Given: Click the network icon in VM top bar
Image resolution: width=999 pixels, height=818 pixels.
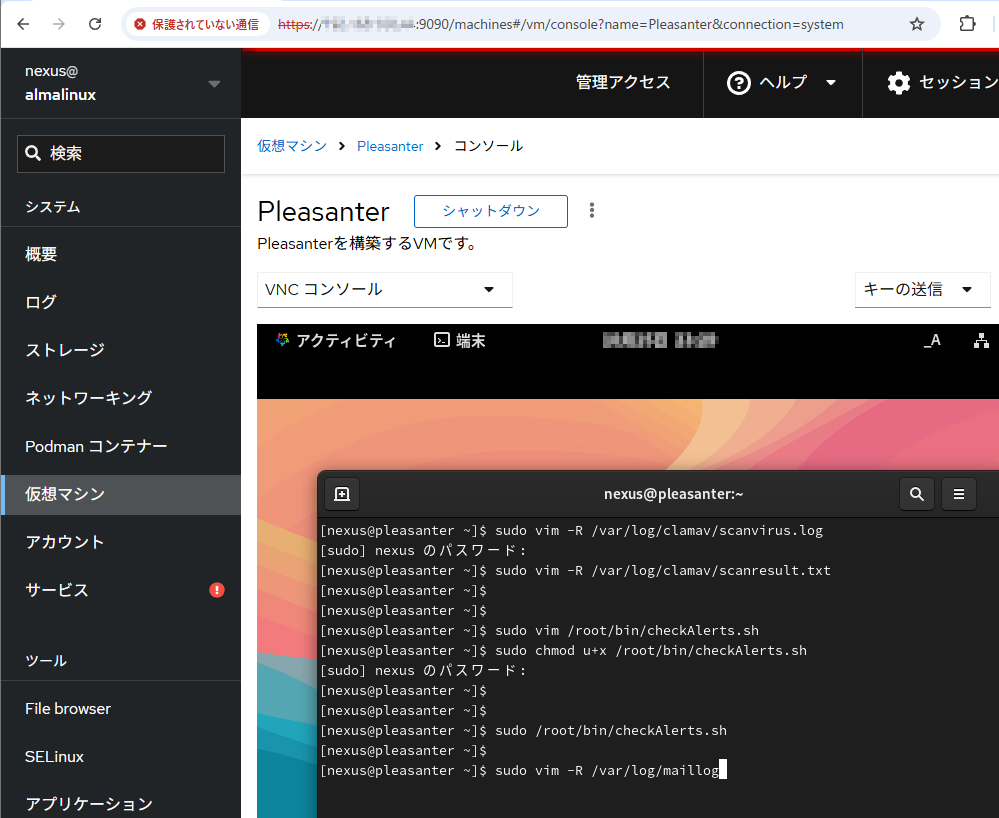Looking at the screenshot, I should click(x=981, y=341).
